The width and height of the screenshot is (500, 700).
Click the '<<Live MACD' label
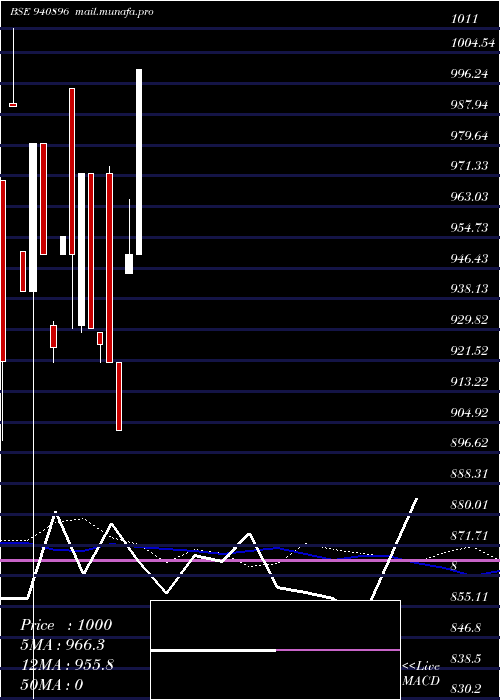421,674
